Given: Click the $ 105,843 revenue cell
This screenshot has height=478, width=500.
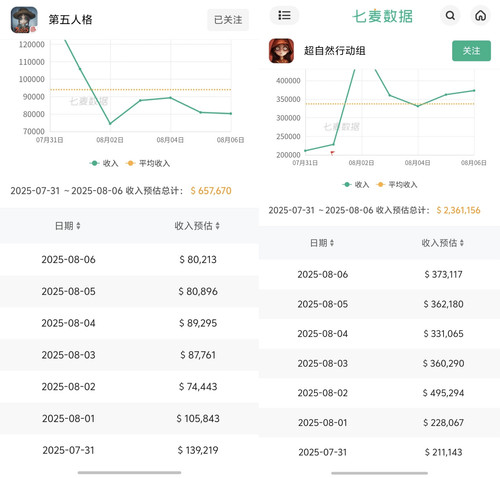Looking at the screenshot, I should click(198, 418).
